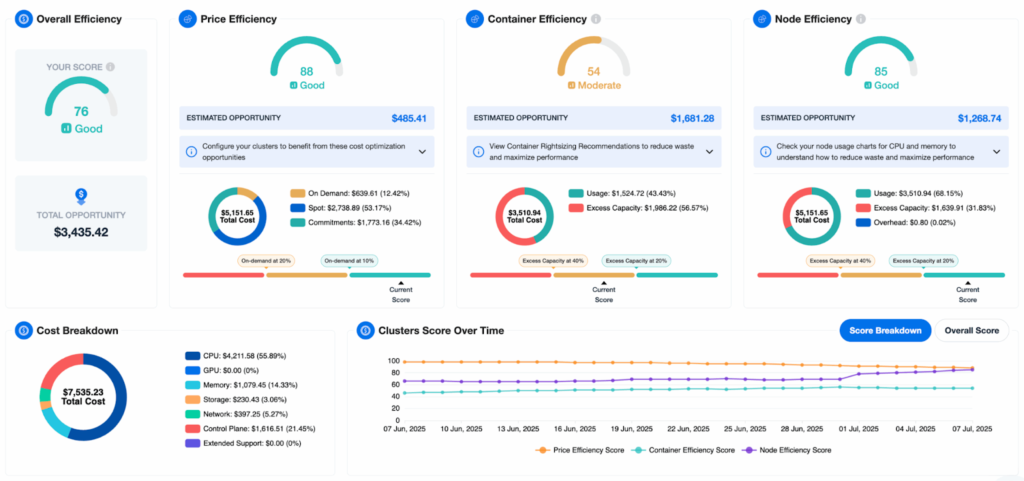Switch to Score Breakdown view
The width and height of the screenshot is (1024, 481).
[885, 331]
